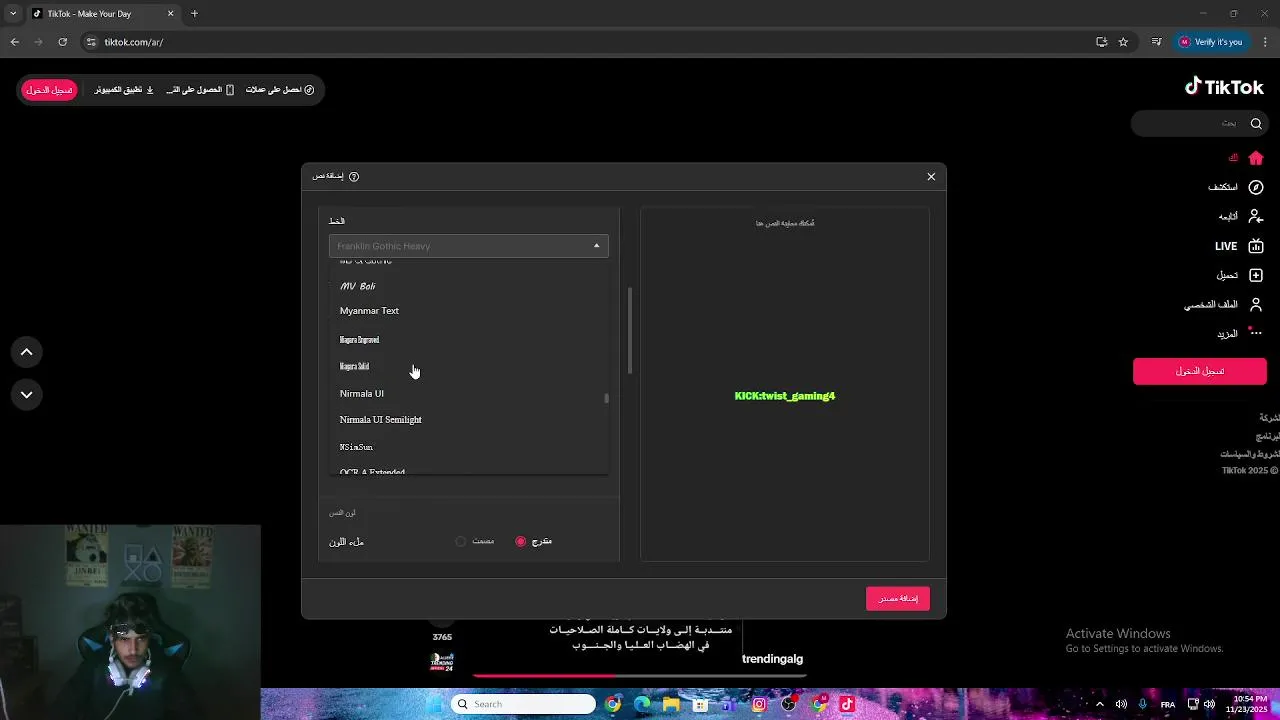The width and height of the screenshot is (1280, 720).
Task: Click the install app icon in address bar
Action: pyautogui.click(x=1101, y=42)
